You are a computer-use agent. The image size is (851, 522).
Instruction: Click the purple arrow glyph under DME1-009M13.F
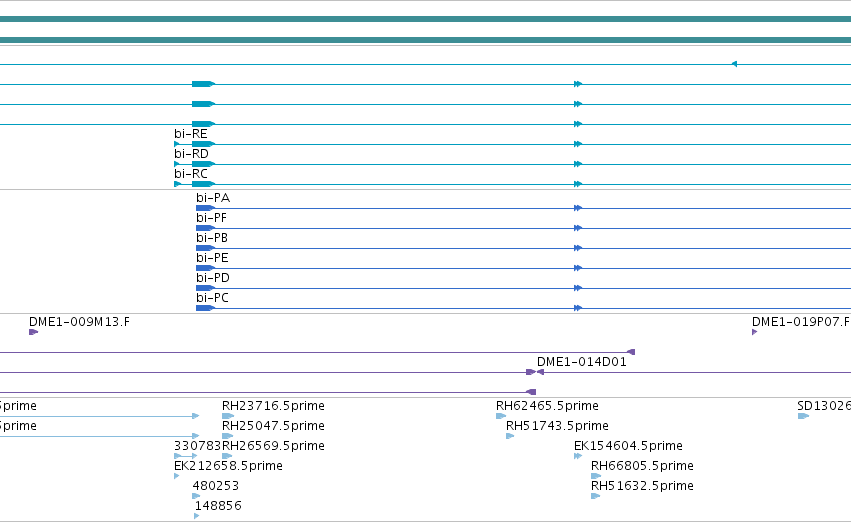(x=33, y=332)
